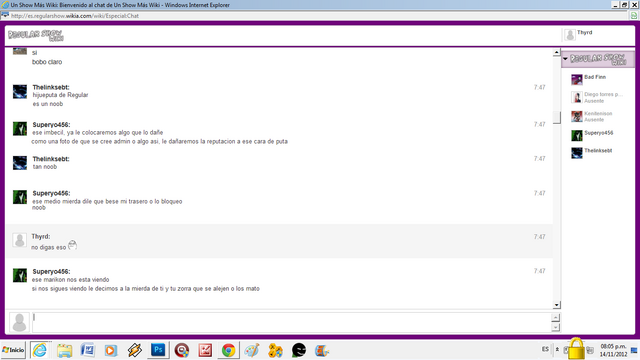Click the message 'es un noob'

(x=48, y=104)
